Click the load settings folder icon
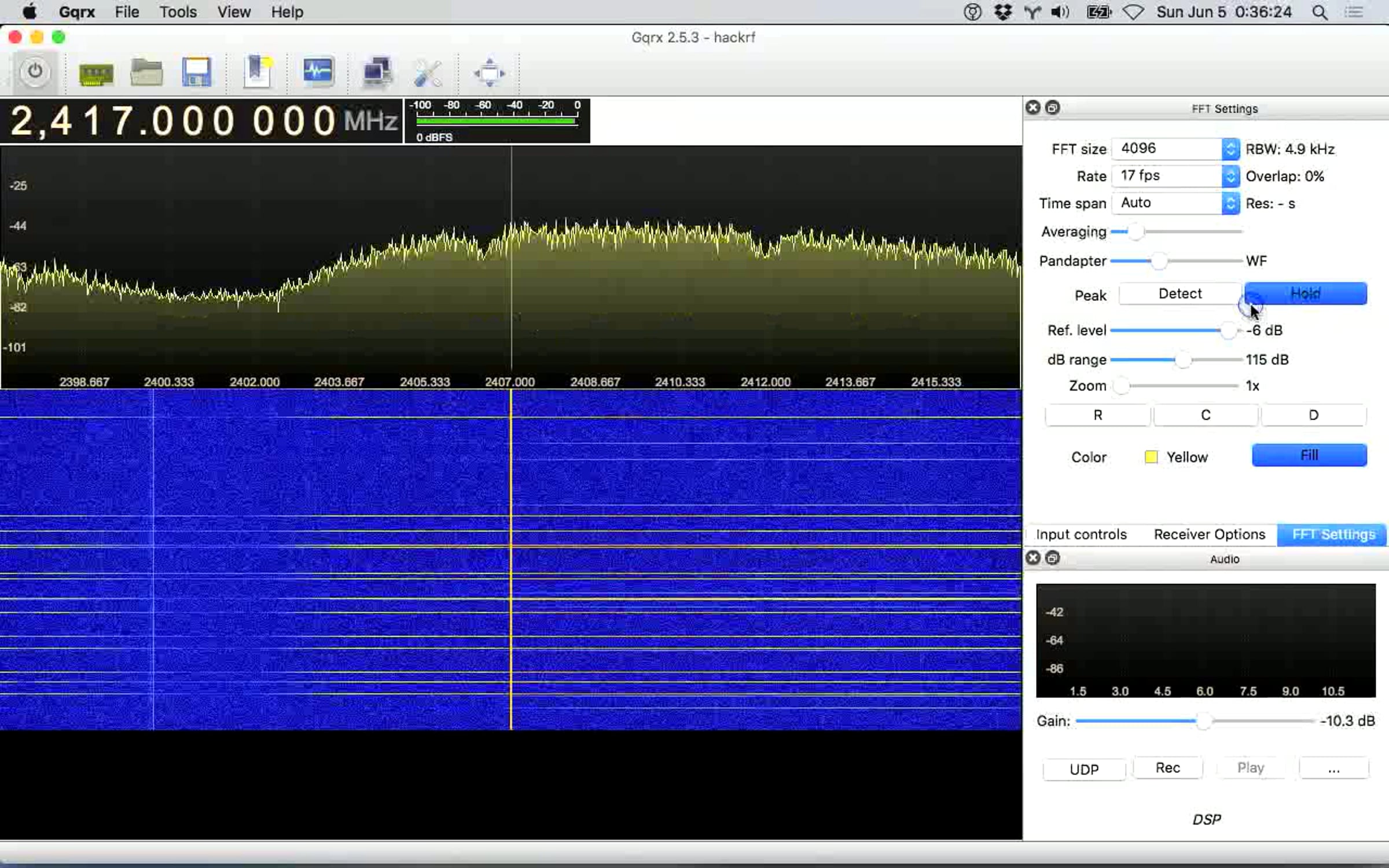Screen dimensions: 1389x868 coord(146,73)
